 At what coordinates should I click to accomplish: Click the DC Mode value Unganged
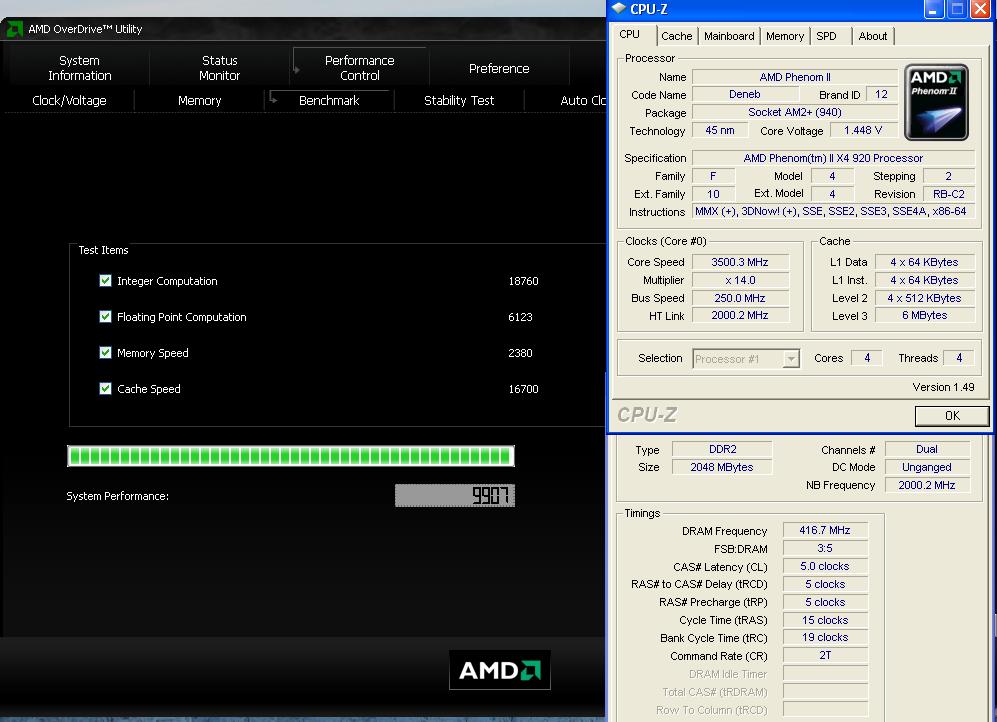927,467
